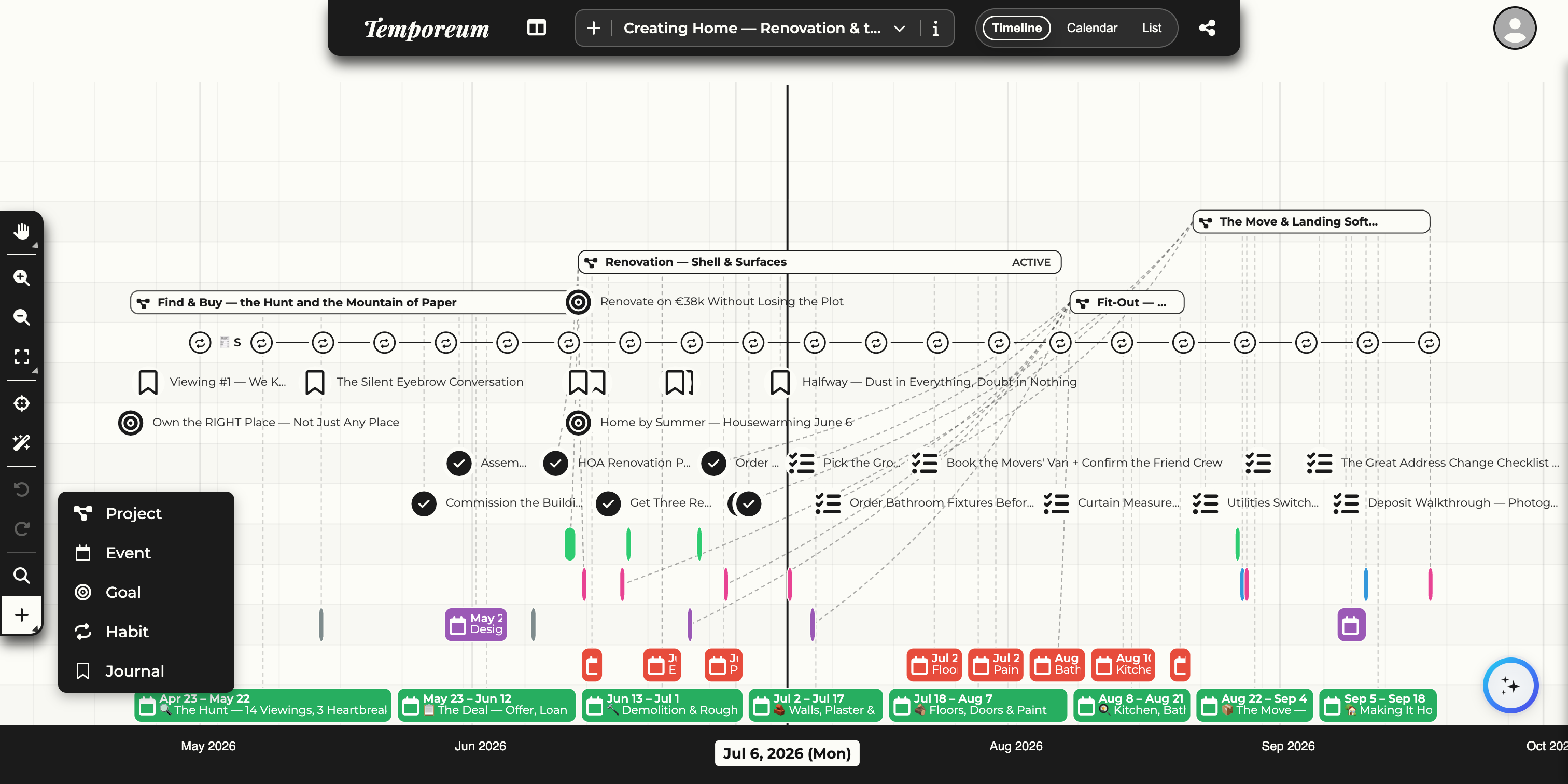Switch to Timeline view
This screenshot has width=1568, height=784.
tap(1016, 28)
